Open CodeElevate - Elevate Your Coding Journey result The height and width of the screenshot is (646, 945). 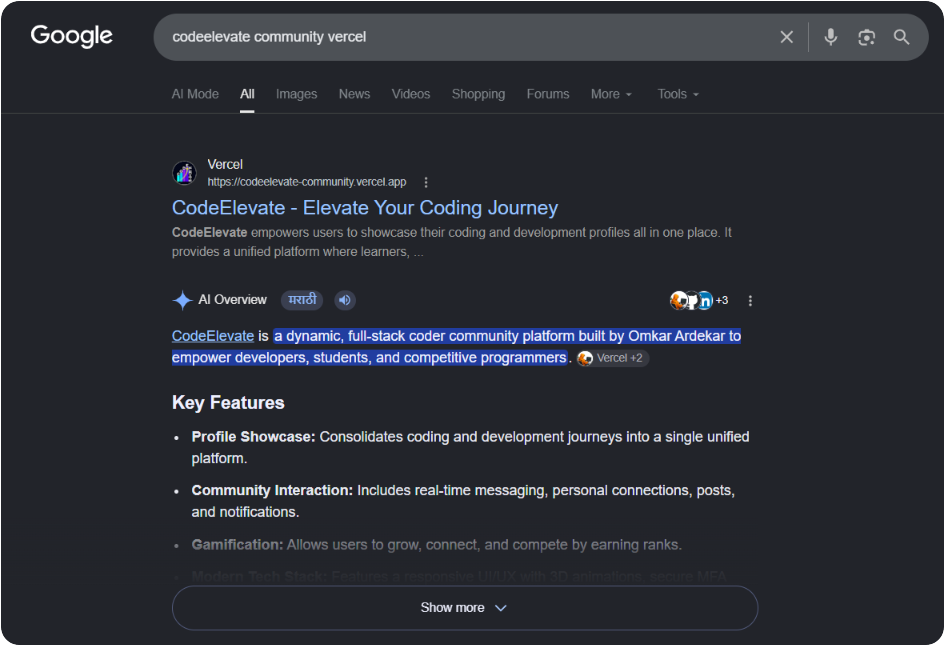tap(365, 208)
